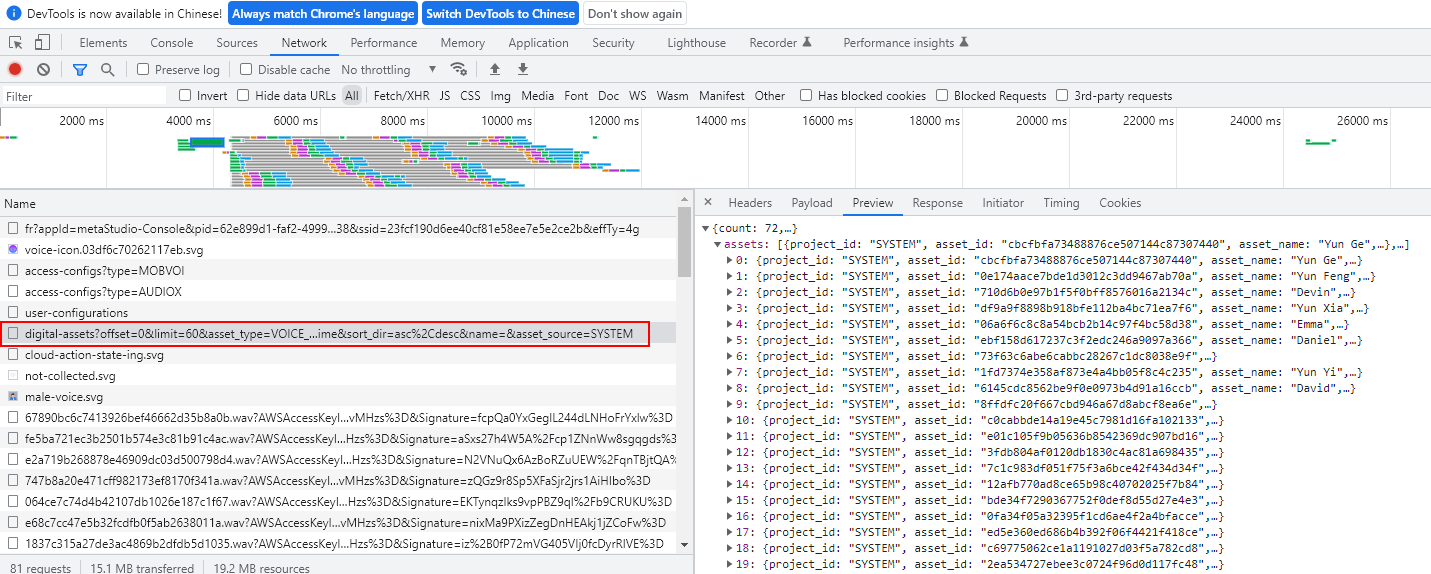Toggle the network filter funnel icon
The width and height of the screenshot is (1431, 574).
(80, 69)
